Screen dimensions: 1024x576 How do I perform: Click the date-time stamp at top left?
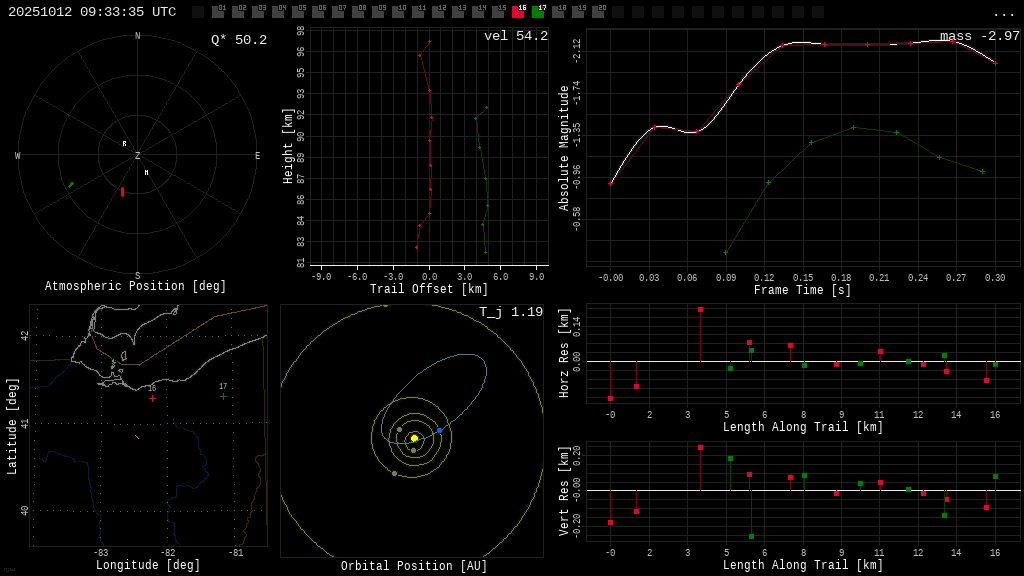click(92, 12)
